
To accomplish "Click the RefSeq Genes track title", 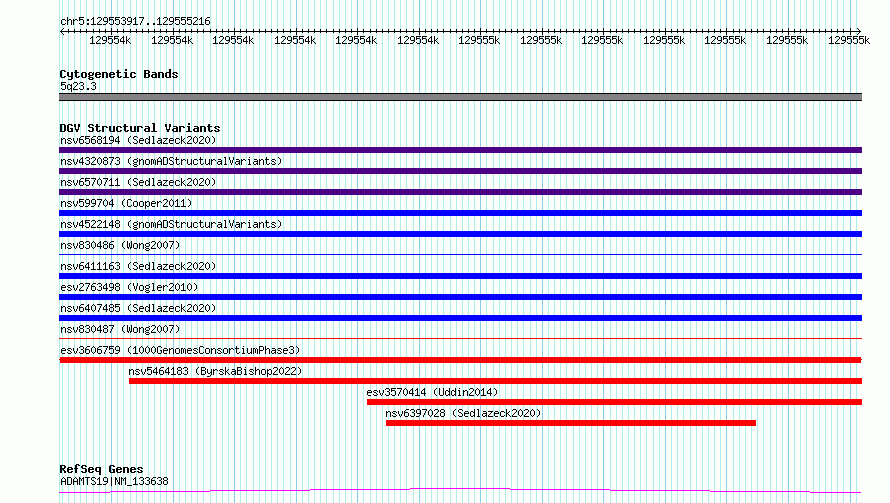I will click(101, 469).
